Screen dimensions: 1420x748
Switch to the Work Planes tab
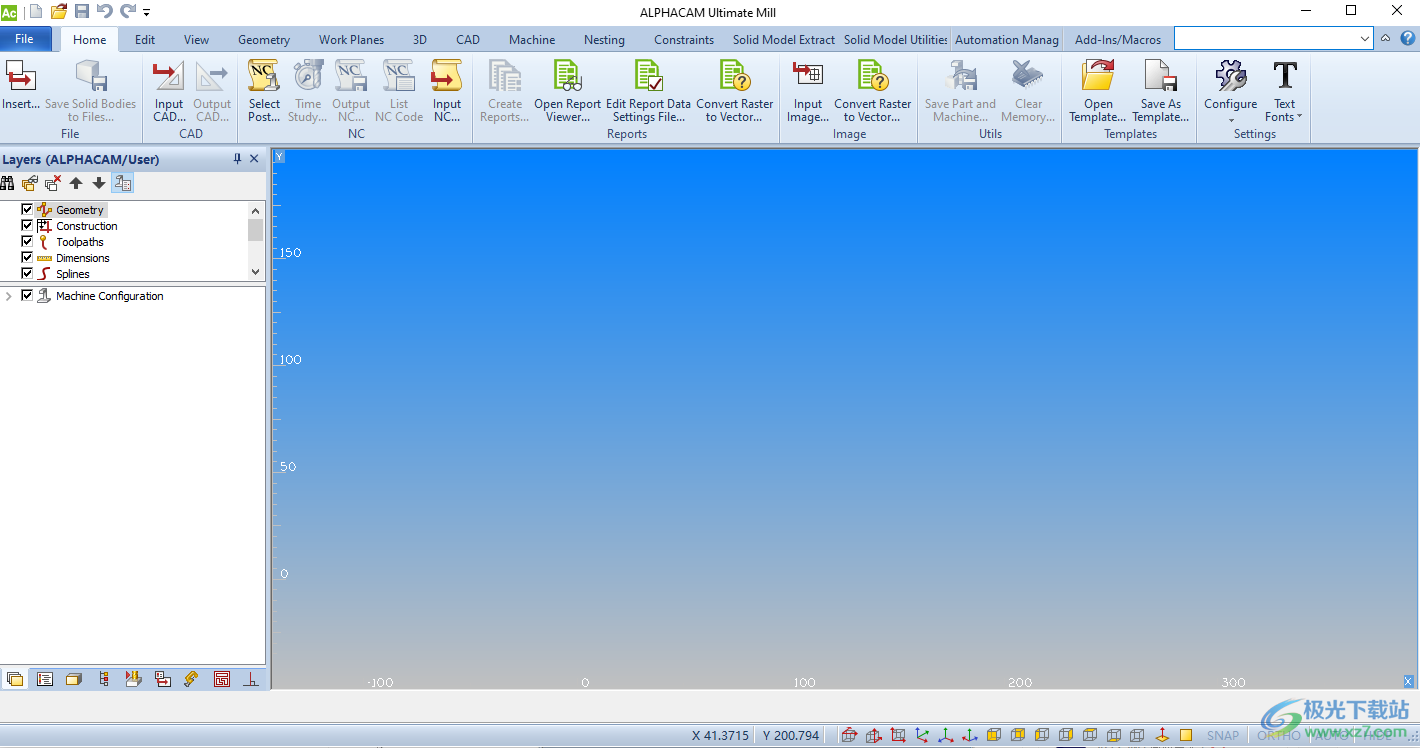click(x=351, y=40)
